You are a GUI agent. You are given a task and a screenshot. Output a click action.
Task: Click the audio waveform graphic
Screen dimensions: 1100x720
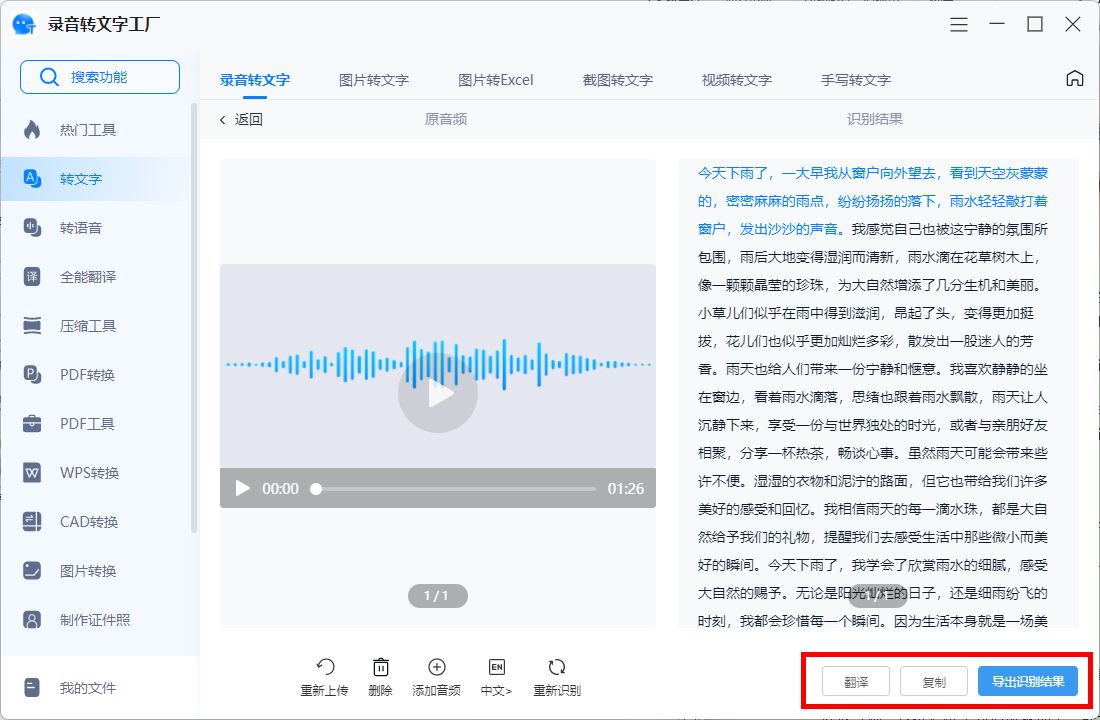pos(438,364)
